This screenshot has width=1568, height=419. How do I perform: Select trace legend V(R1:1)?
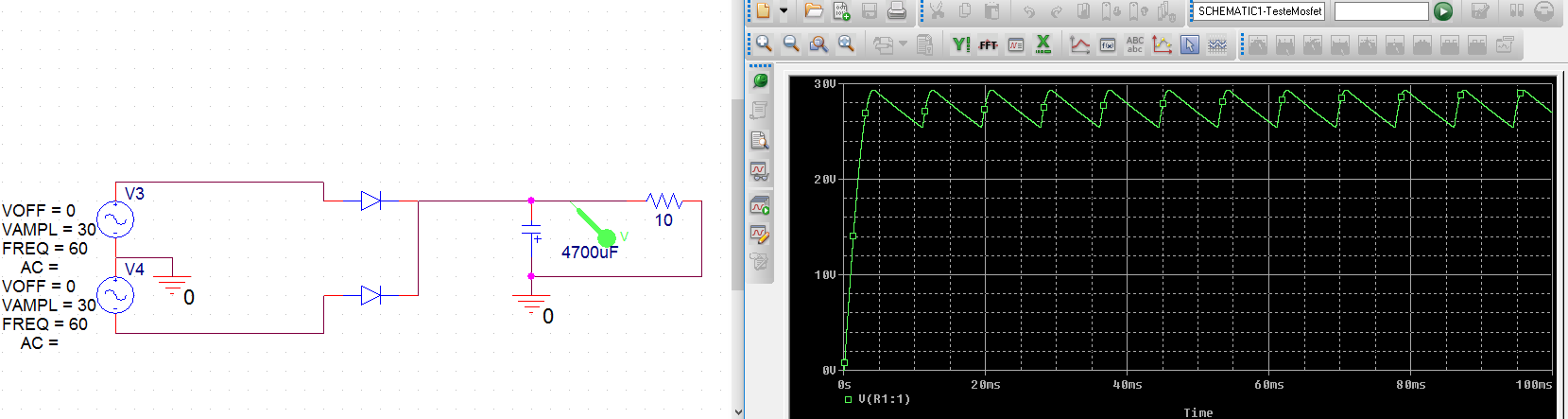coord(885,399)
